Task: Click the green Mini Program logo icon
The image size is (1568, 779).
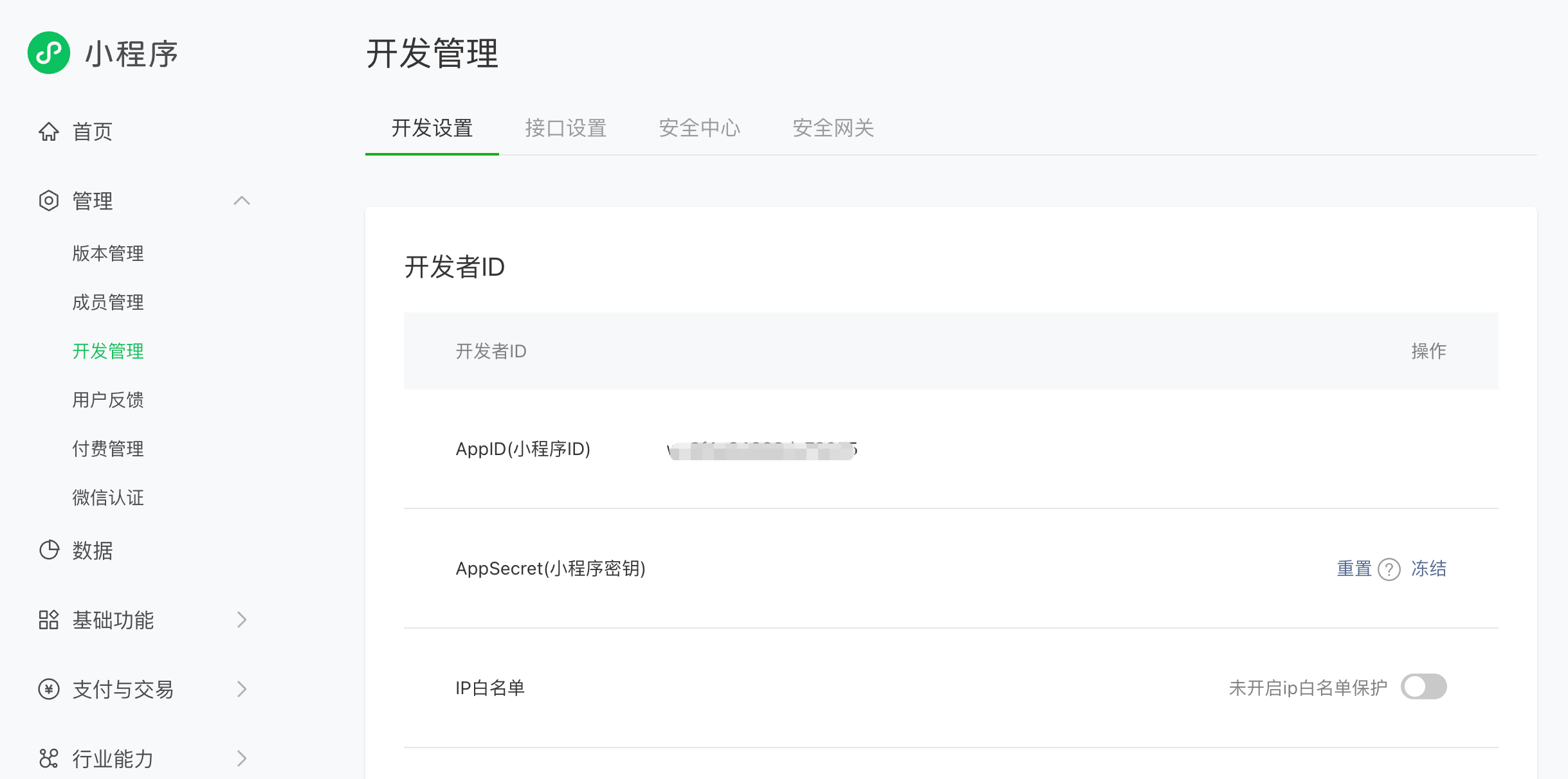Action: point(49,53)
